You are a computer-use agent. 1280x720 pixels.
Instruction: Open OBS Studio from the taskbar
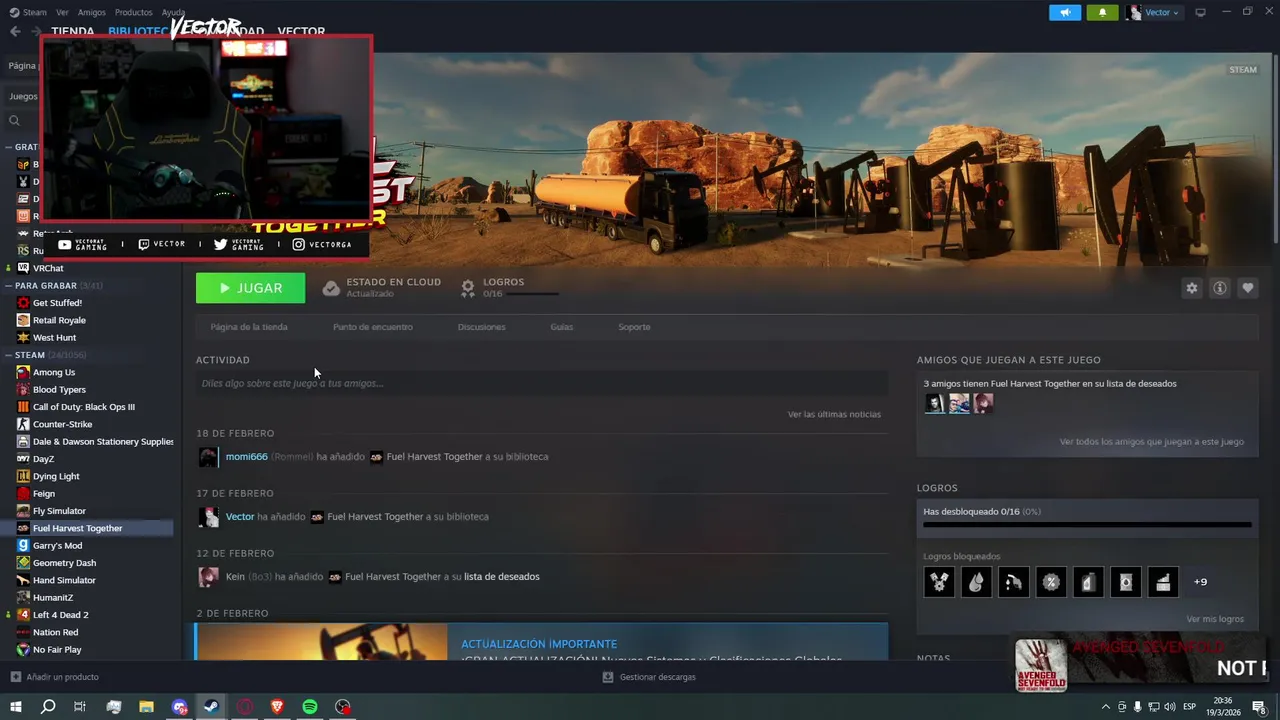click(343, 707)
